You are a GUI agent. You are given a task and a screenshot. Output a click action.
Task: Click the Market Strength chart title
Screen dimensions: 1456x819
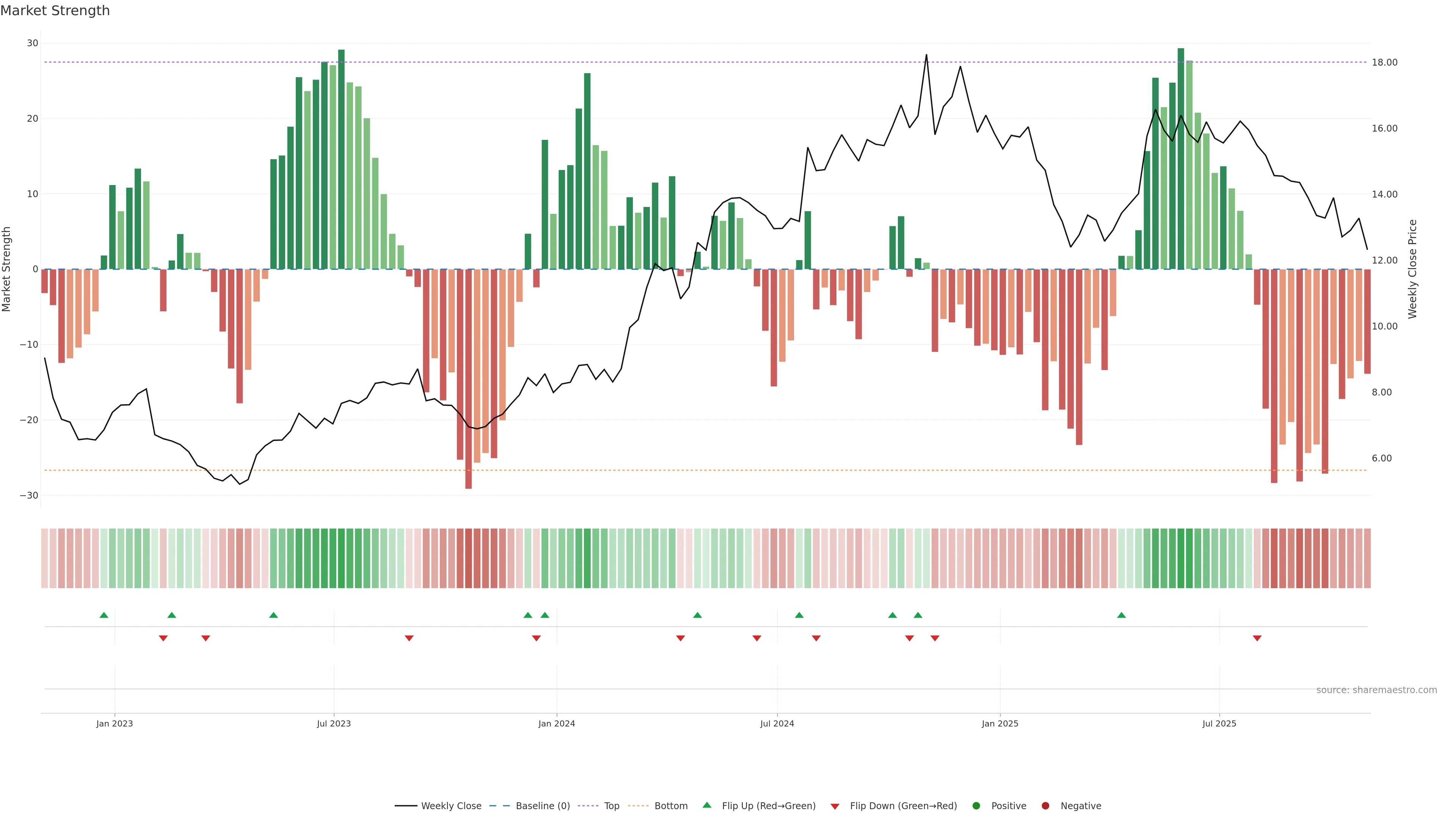[x=55, y=11]
